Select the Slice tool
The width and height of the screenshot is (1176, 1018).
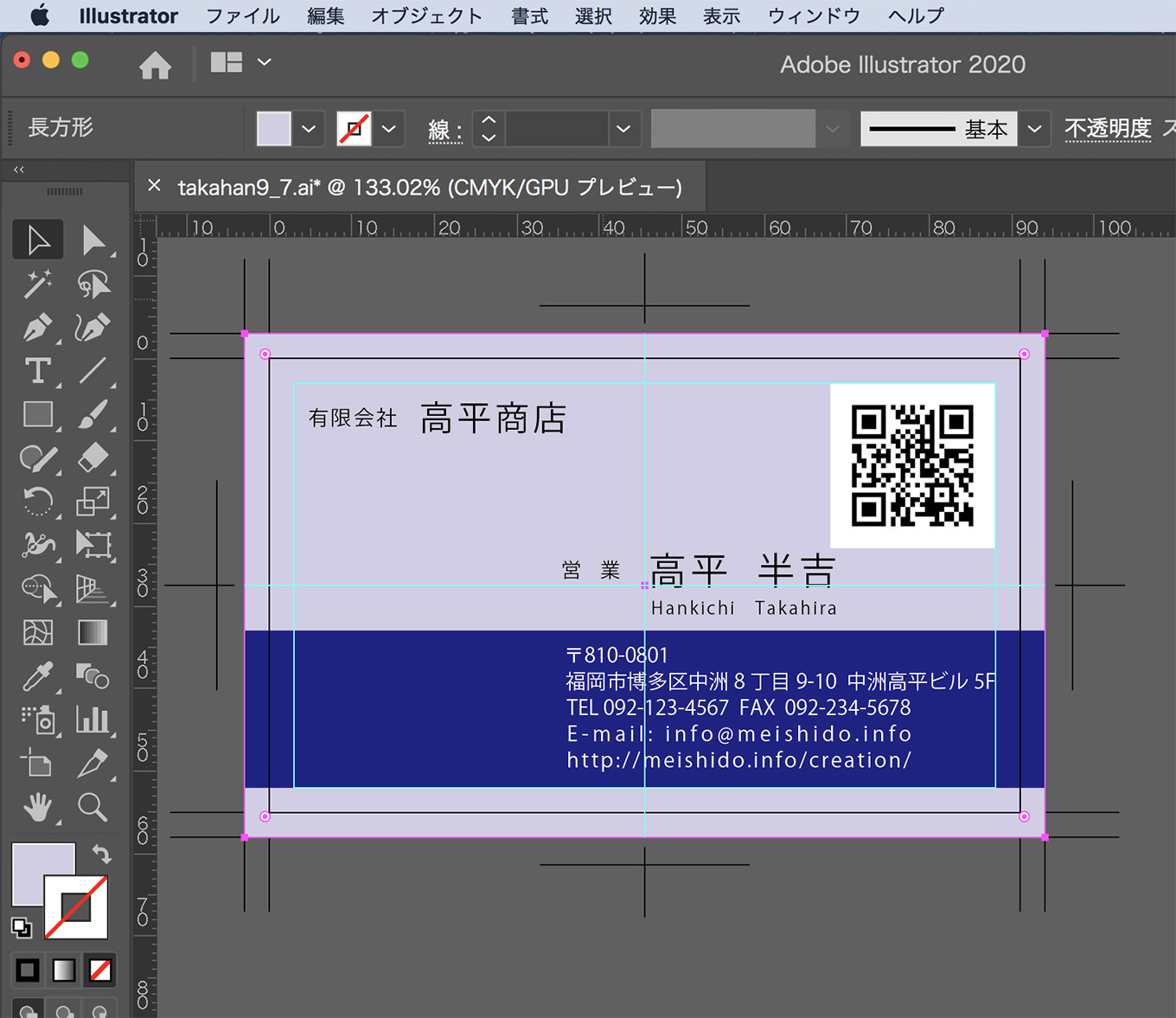point(93,764)
